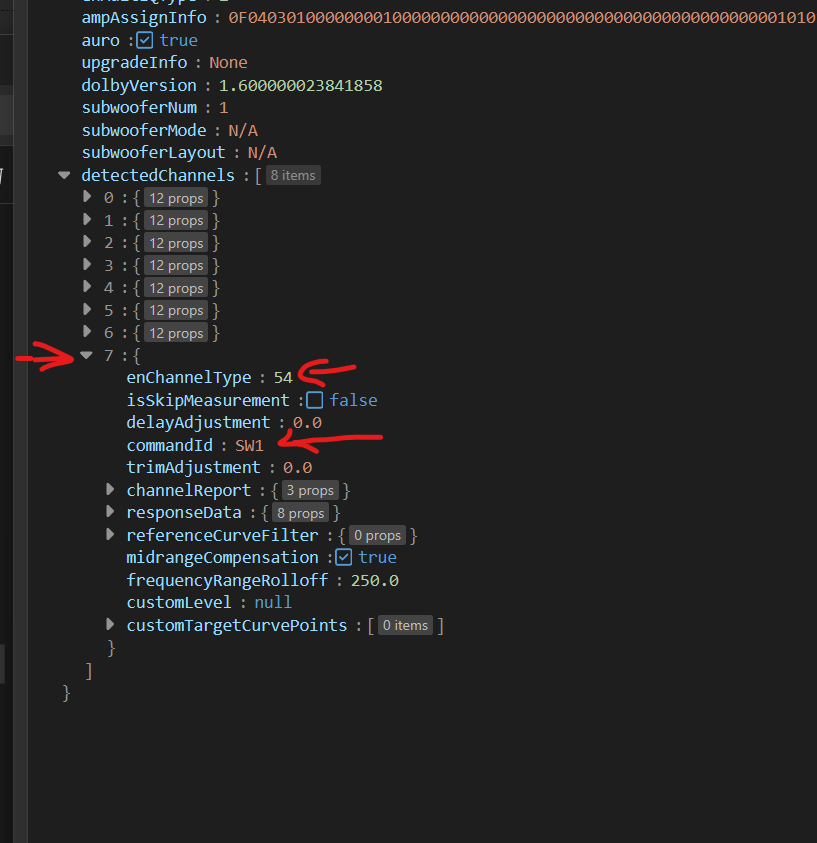Expand detectedChannels item 5
This screenshot has width=817, height=843.
tap(87, 310)
